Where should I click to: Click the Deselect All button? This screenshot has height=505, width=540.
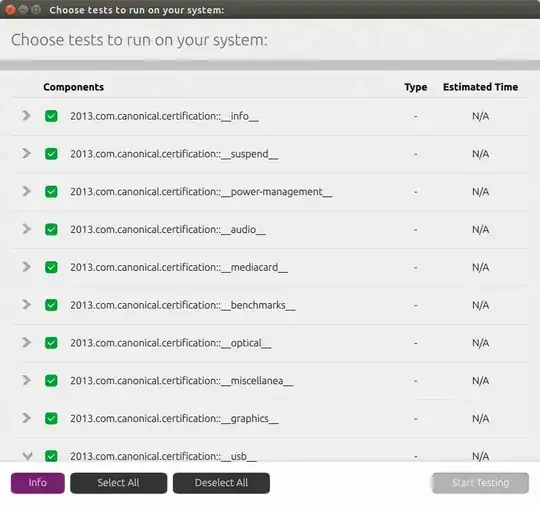221,483
